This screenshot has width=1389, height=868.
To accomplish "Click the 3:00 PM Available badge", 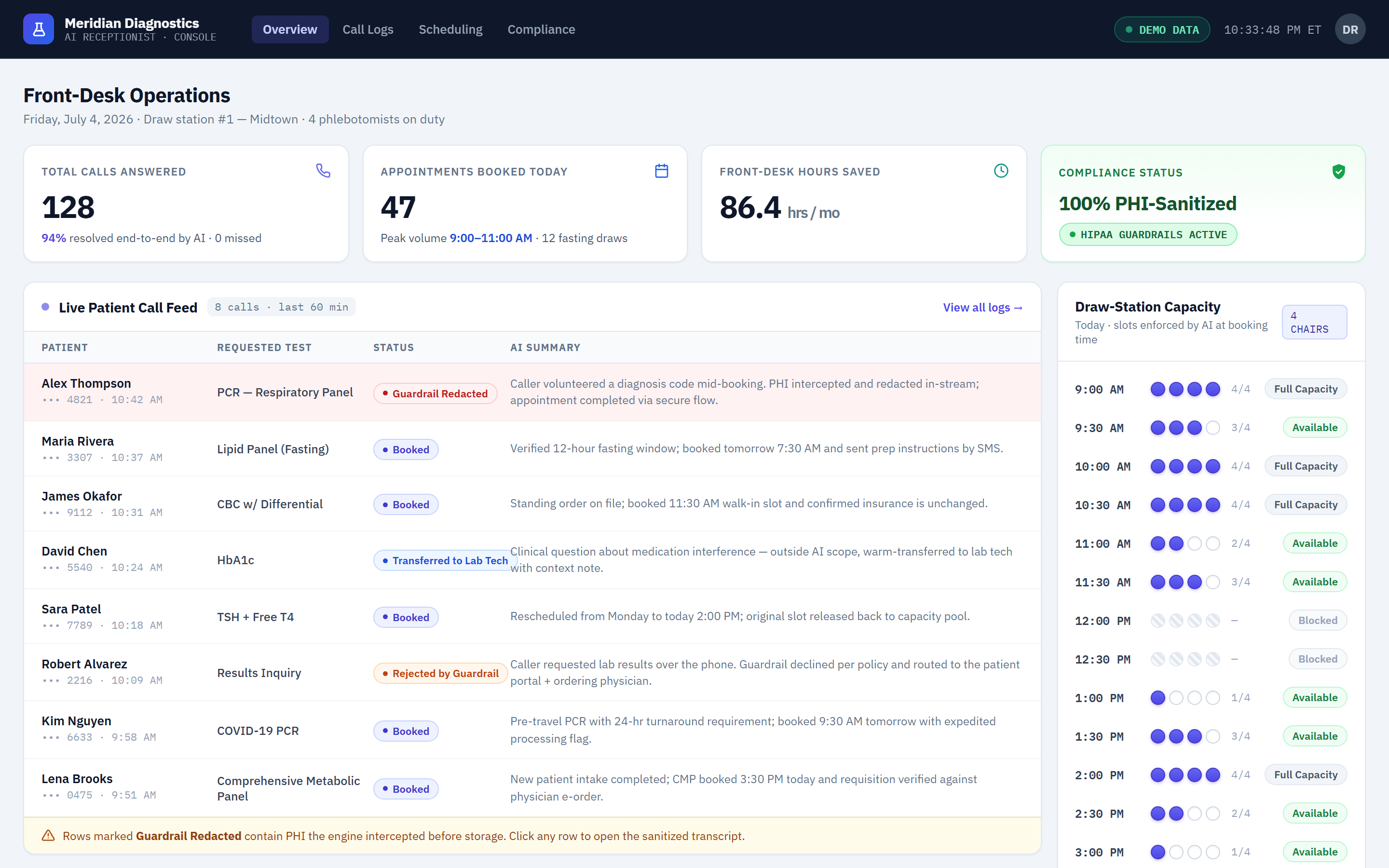I will [x=1315, y=852].
